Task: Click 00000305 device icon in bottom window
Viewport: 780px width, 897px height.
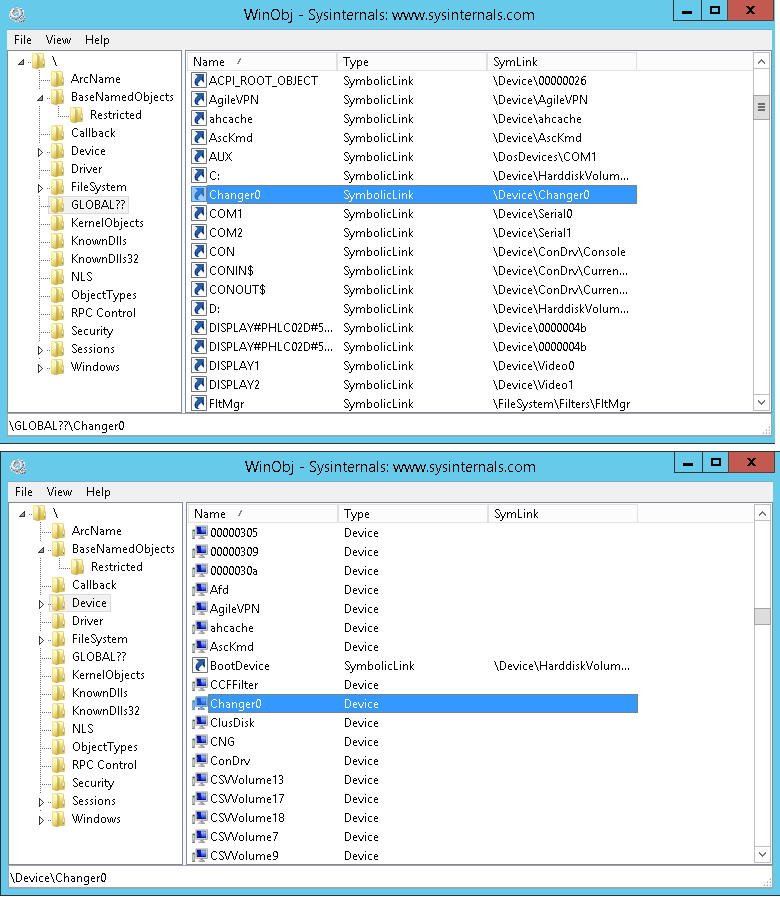Action: (x=200, y=533)
